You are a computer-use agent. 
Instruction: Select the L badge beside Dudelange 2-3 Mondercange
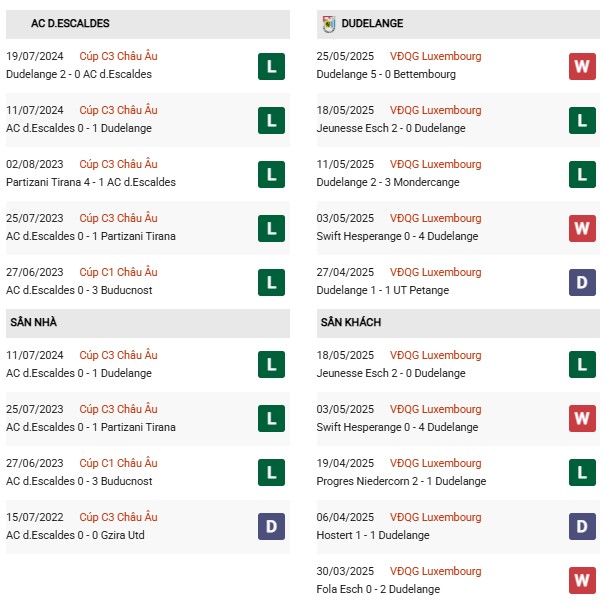(582, 174)
